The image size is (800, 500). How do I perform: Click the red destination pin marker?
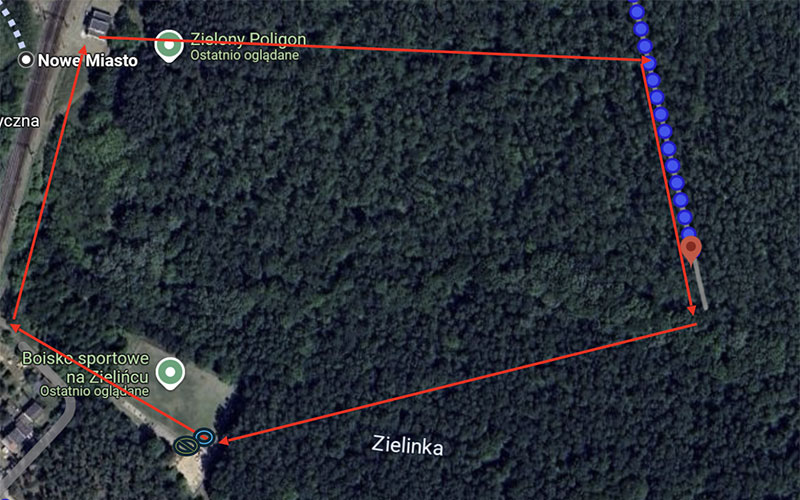click(x=691, y=251)
